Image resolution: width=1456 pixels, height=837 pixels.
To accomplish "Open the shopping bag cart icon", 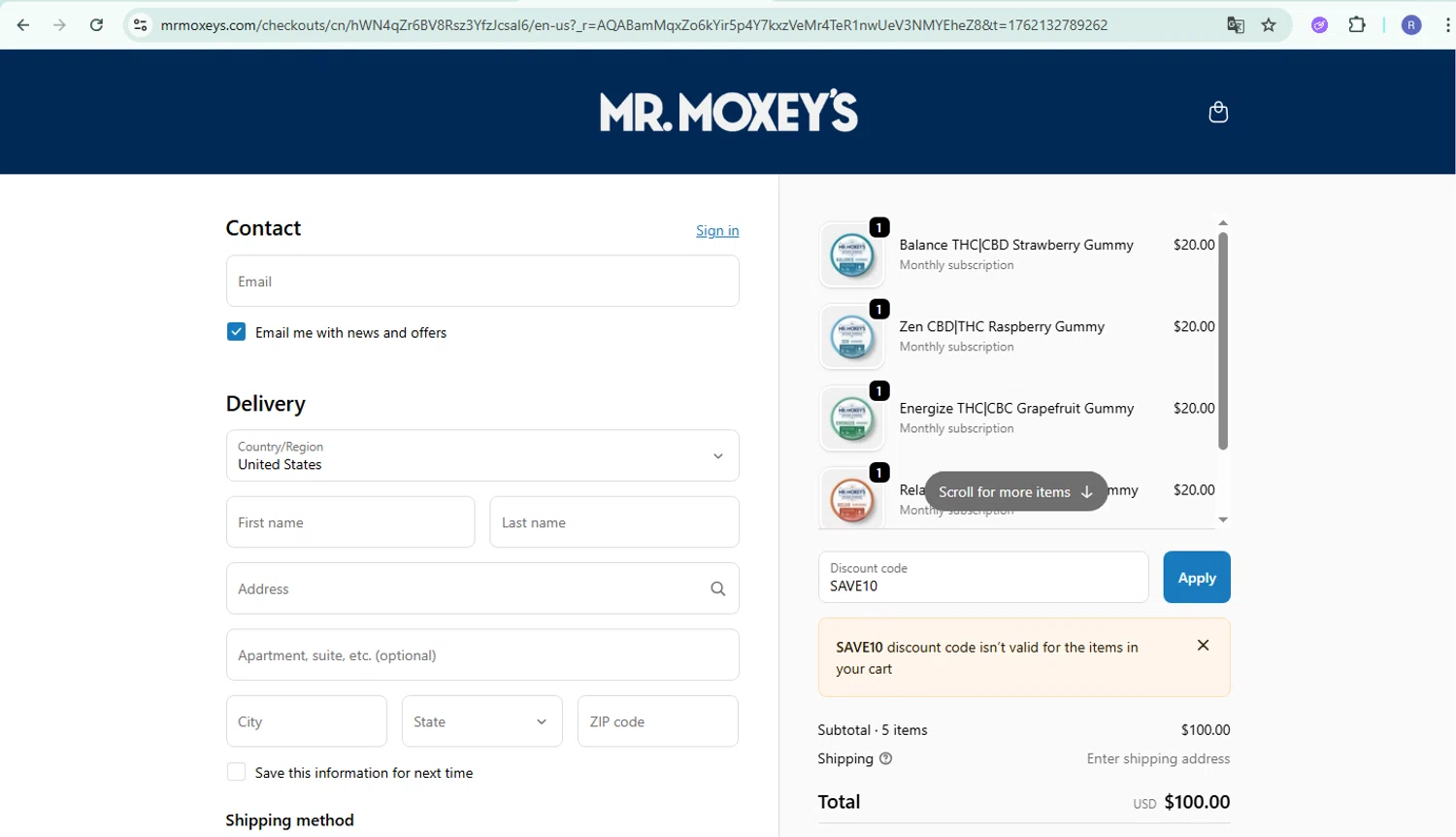I will [x=1218, y=113].
